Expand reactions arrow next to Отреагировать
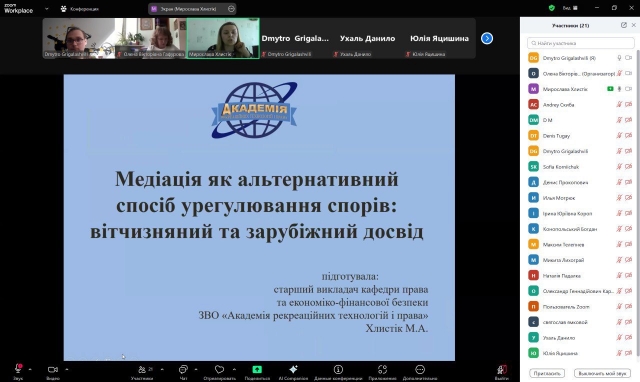Screen dimensions: 640x382 (234, 369)
